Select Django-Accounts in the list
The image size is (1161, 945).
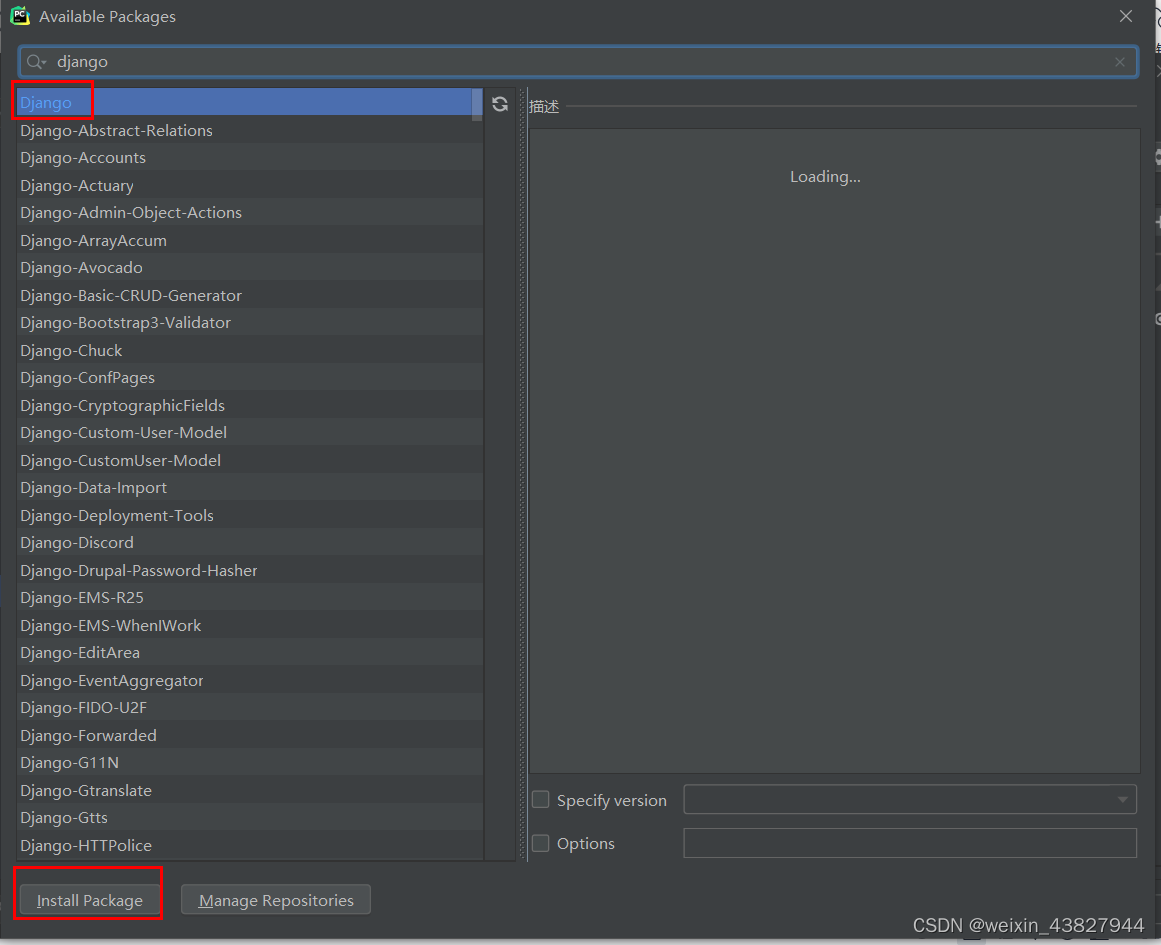[250, 158]
